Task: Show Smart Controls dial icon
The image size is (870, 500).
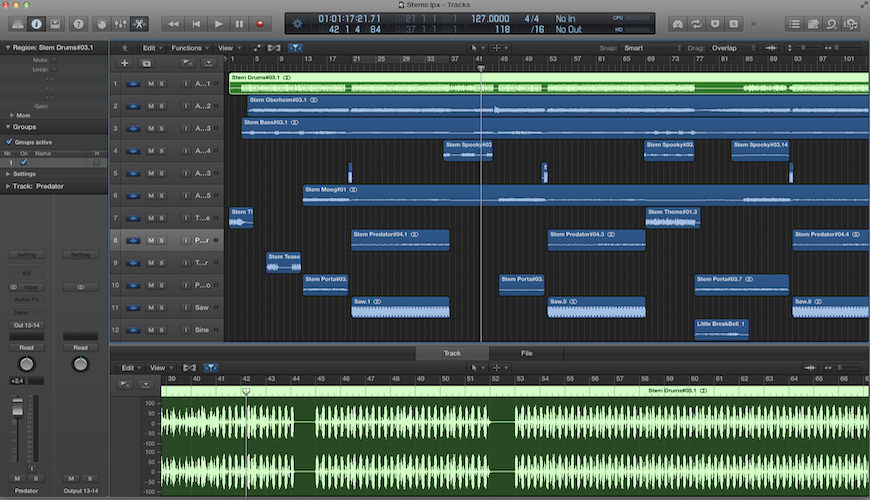Action: pos(102,24)
